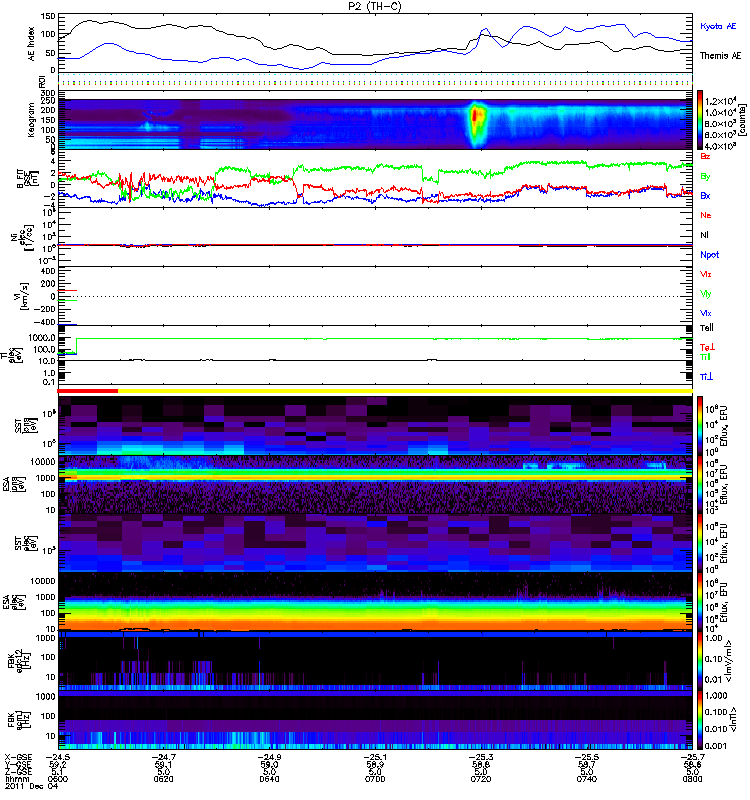Click the blue Bx legend label
The image size is (750, 800).
coord(705,195)
